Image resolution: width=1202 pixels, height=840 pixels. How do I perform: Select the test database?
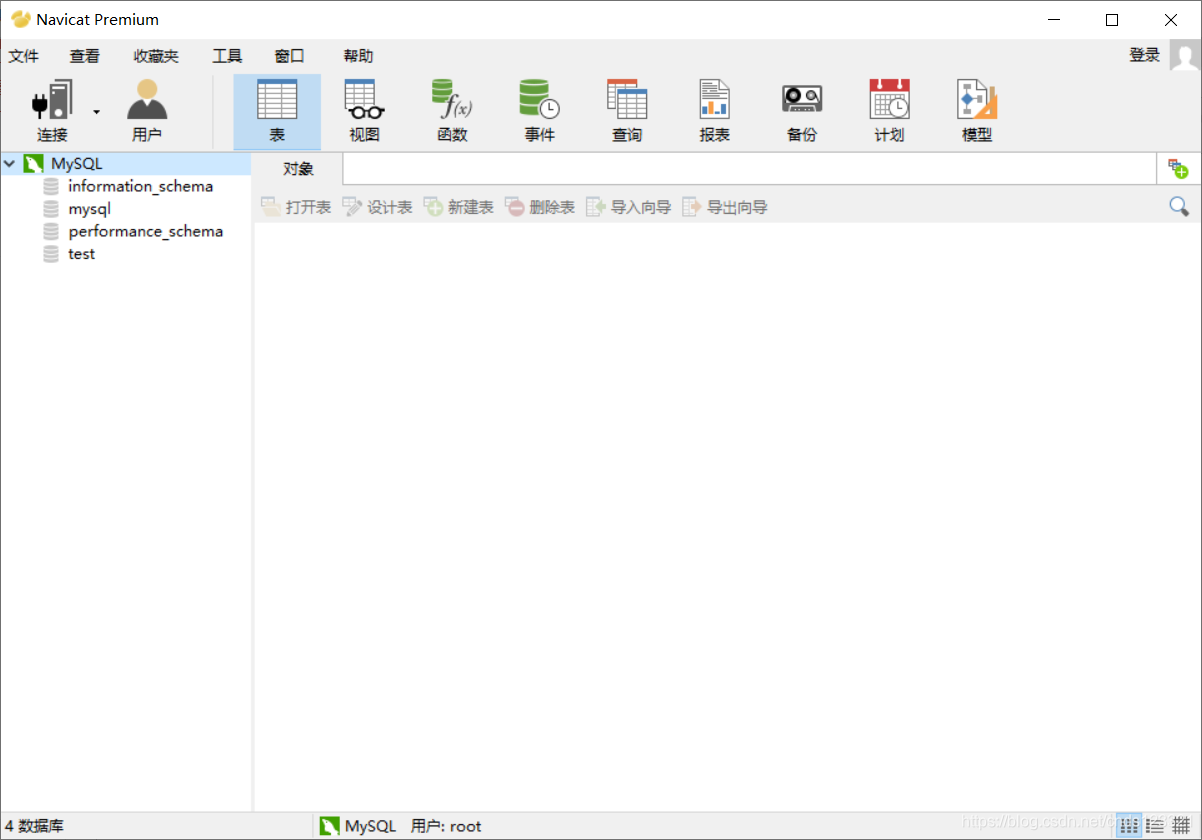coord(82,254)
